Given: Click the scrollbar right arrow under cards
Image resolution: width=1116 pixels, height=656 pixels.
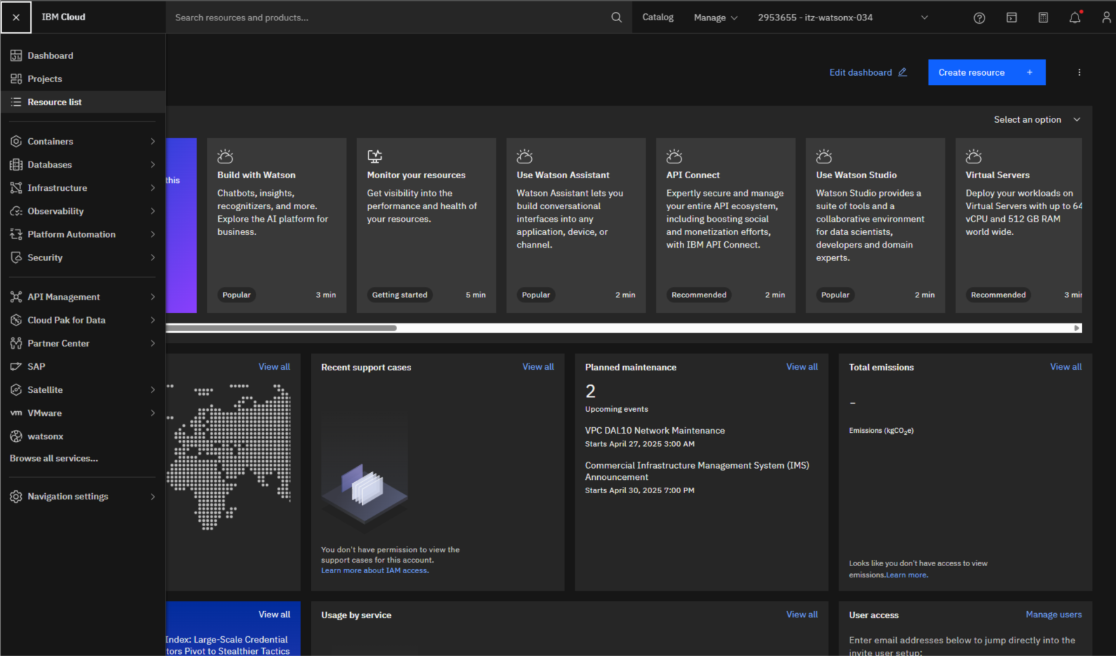Looking at the screenshot, I should (x=1077, y=328).
